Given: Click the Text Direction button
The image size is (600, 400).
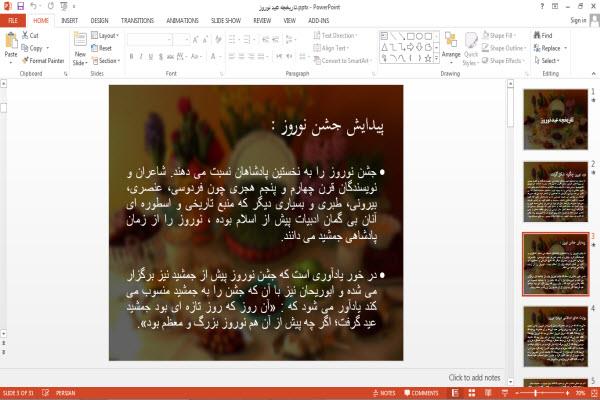Looking at the screenshot, I should click(336, 35).
